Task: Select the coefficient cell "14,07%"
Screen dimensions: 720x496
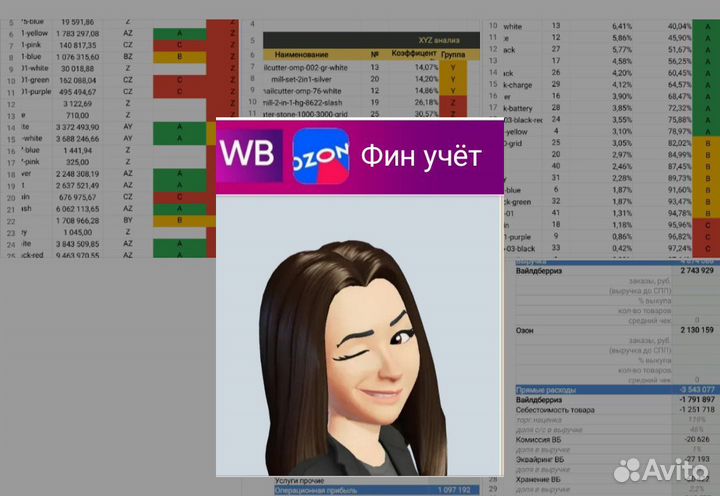Action: pos(426,68)
